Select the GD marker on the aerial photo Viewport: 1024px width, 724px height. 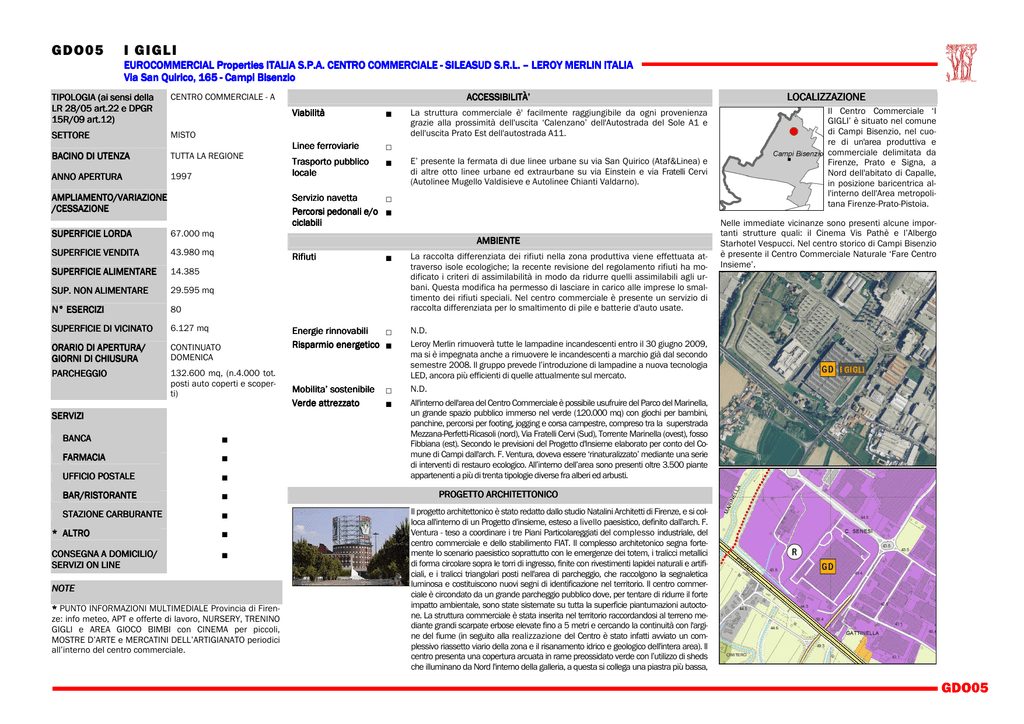point(827,370)
